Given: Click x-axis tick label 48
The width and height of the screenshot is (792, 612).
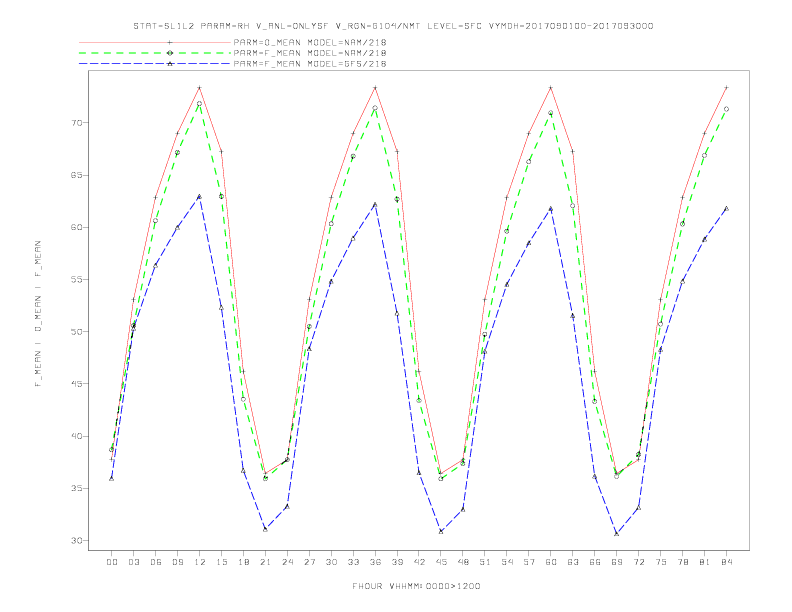Looking at the screenshot, I should [x=463, y=562].
